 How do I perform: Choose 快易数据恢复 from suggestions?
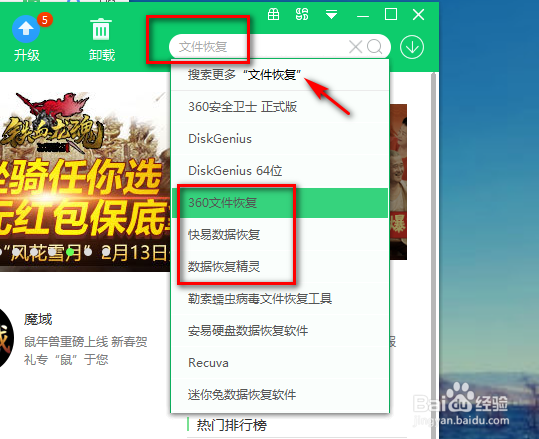(280, 234)
